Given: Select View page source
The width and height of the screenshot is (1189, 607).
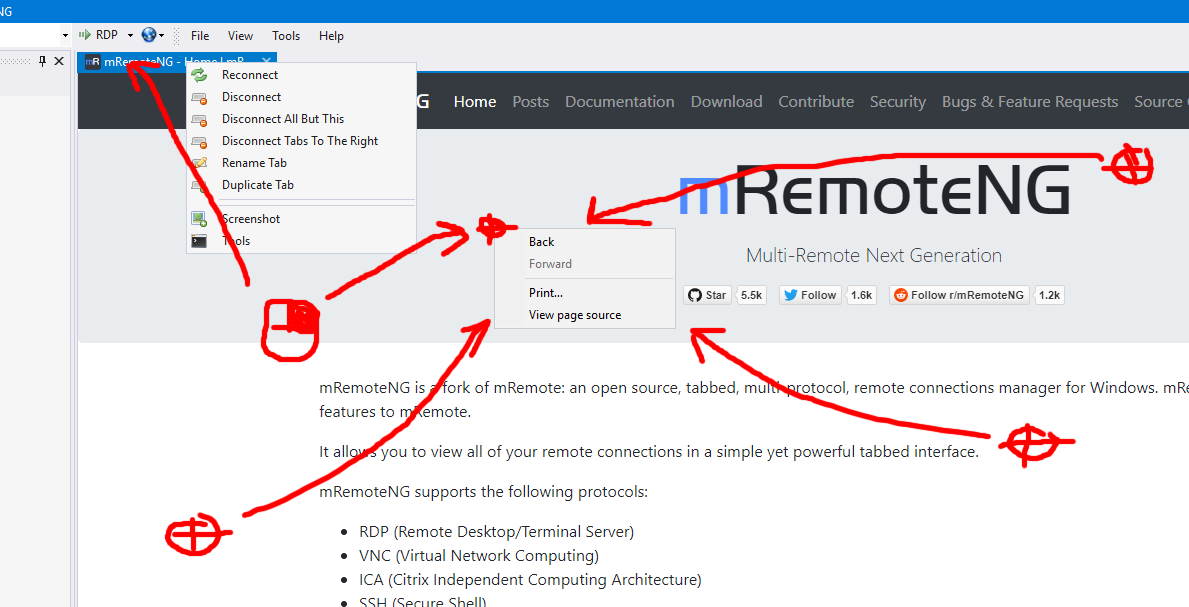Looking at the screenshot, I should click(x=584, y=315).
